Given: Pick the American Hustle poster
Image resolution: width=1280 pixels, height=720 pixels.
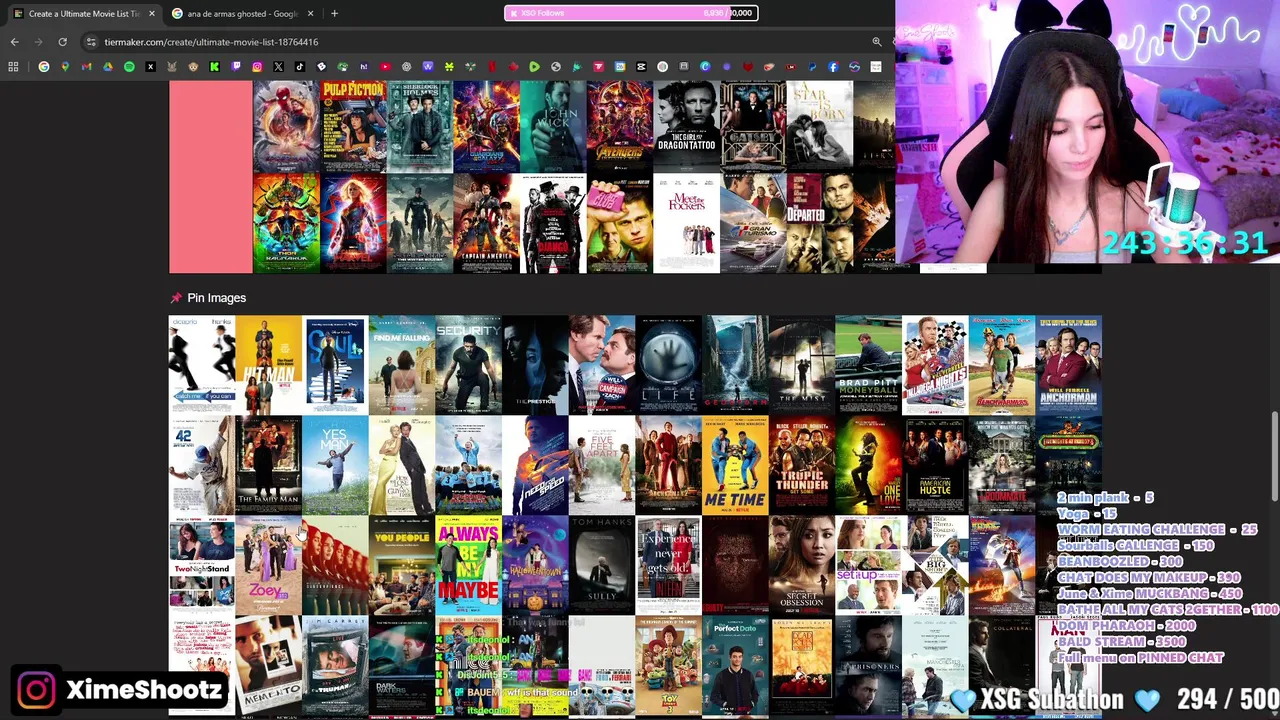Looking at the screenshot, I should tap(935, 465).
